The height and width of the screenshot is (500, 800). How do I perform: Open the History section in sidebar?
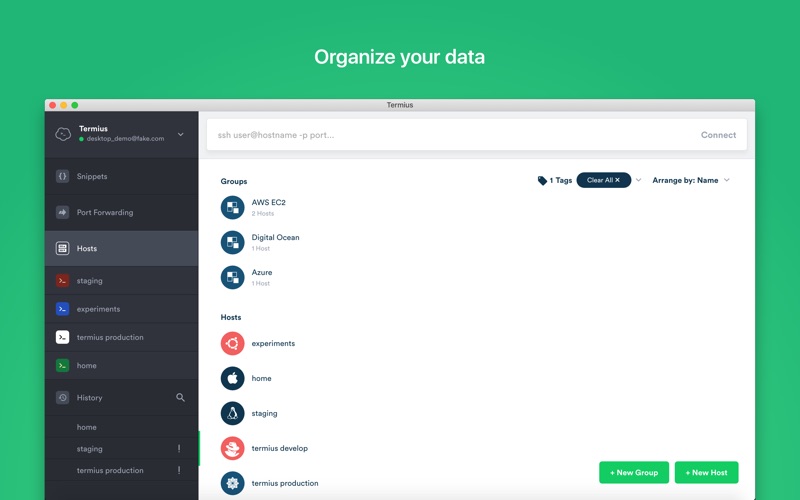pos(89,398)
